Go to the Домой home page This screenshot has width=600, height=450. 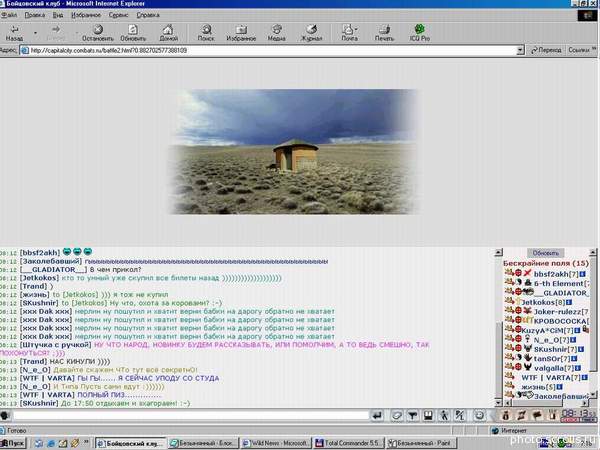[168, 33]
